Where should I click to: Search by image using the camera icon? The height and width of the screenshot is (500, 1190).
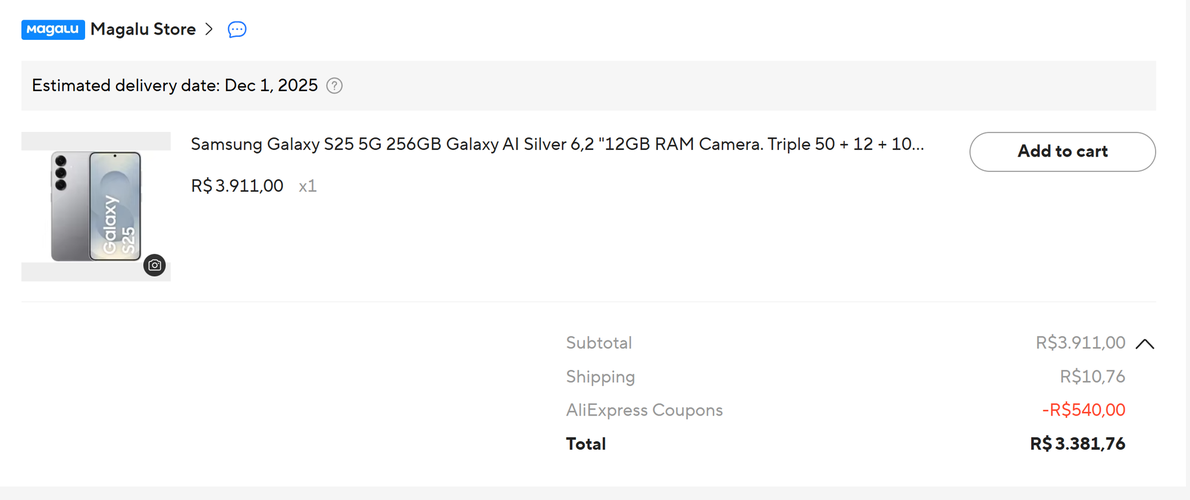(x=155, y=265)
